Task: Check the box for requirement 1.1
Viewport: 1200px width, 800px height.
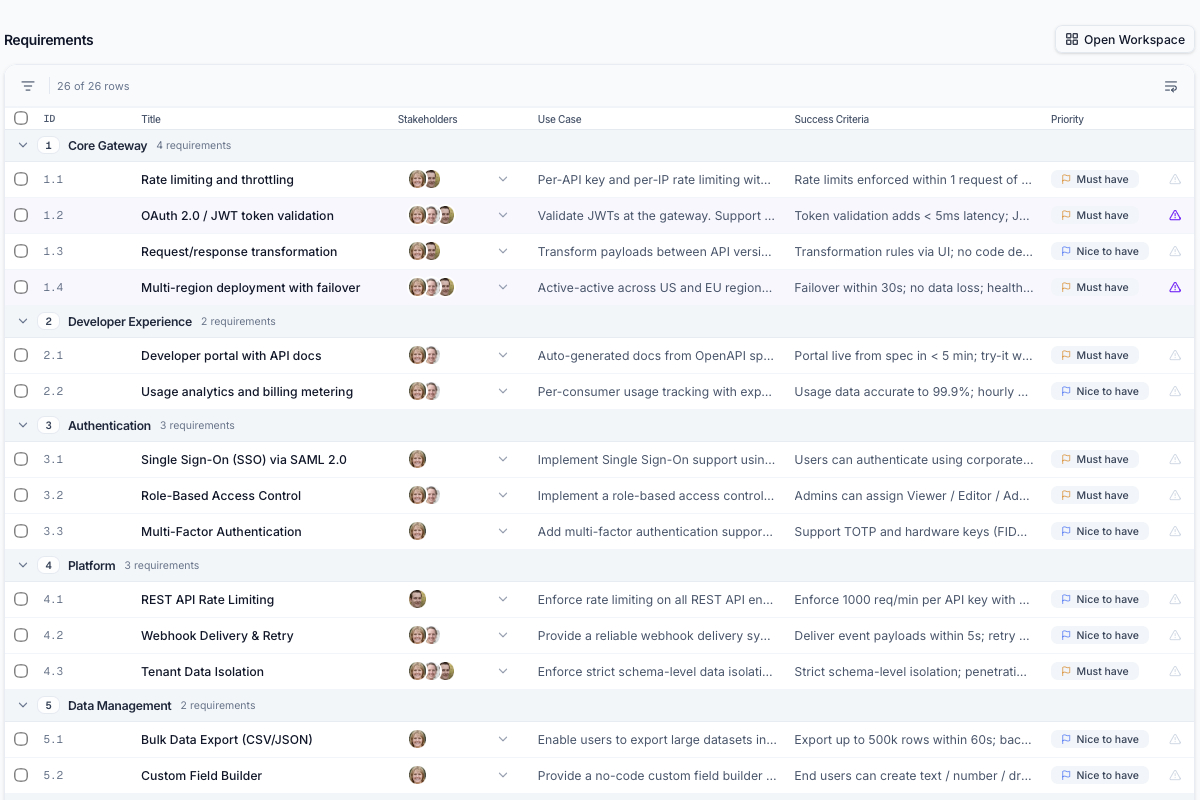Action: click(21, 180)
